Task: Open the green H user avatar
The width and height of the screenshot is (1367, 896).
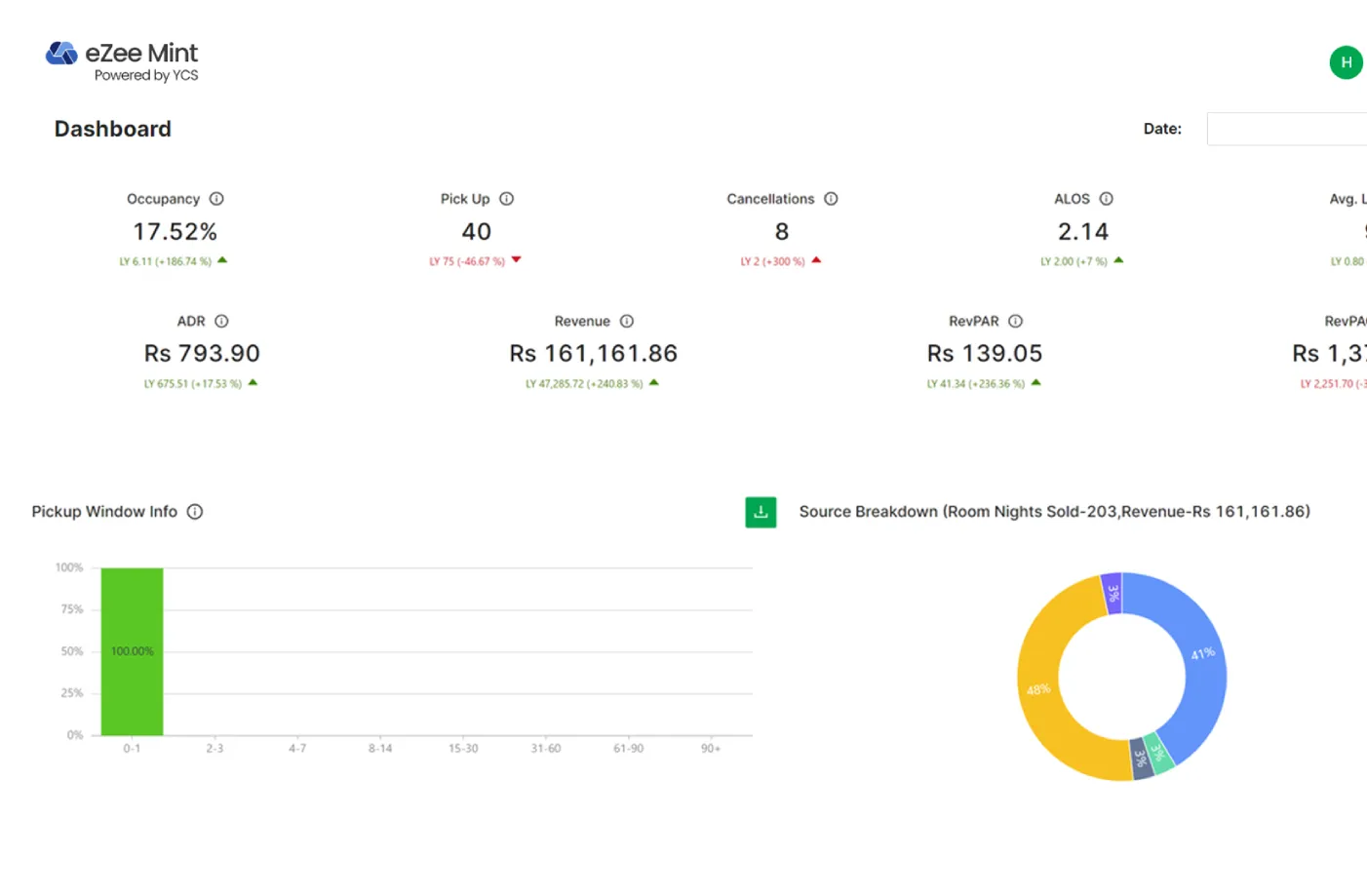Action: tap(1346, 62)
